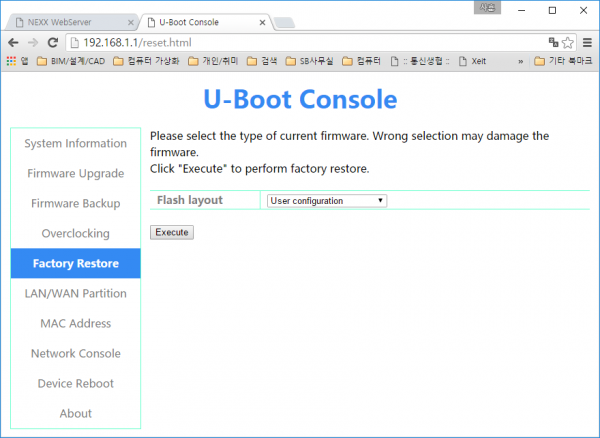Open the BIM/설계/CAD bookmark folder
600x438 pixels.
(71, 61)
